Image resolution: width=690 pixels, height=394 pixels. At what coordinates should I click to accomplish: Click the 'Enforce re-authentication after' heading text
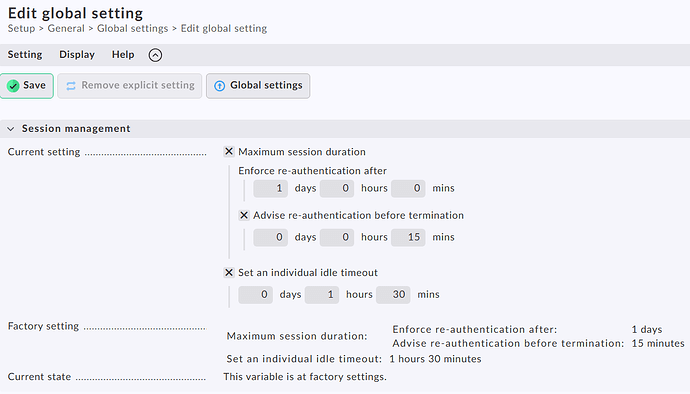coord(312,171)
